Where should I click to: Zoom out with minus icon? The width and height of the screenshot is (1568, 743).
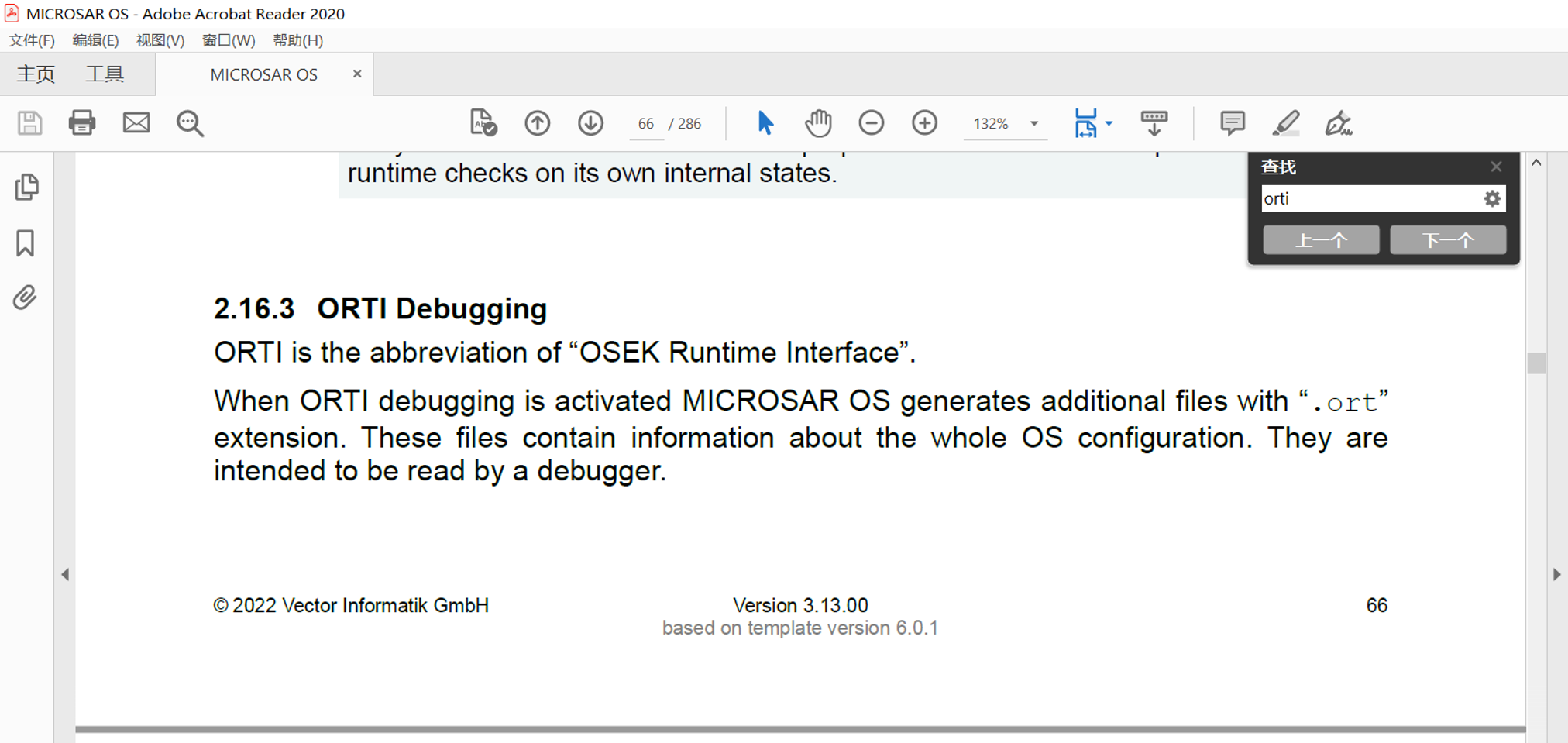click(872, 123)
